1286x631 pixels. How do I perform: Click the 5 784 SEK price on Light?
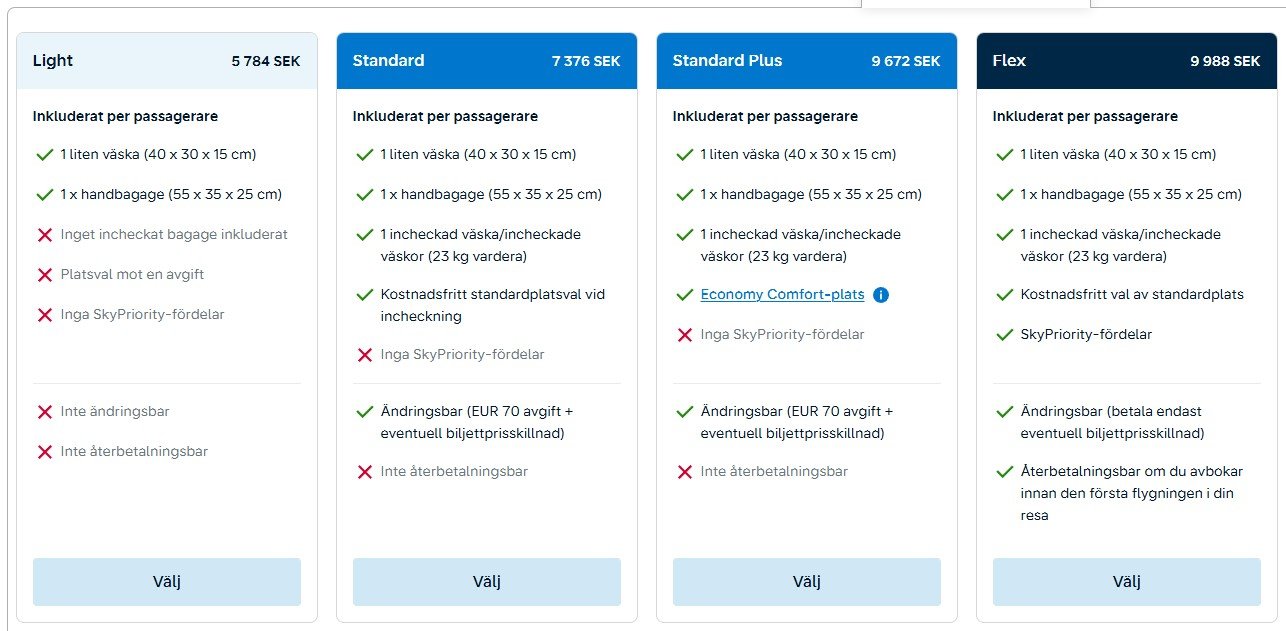[265, 60]
